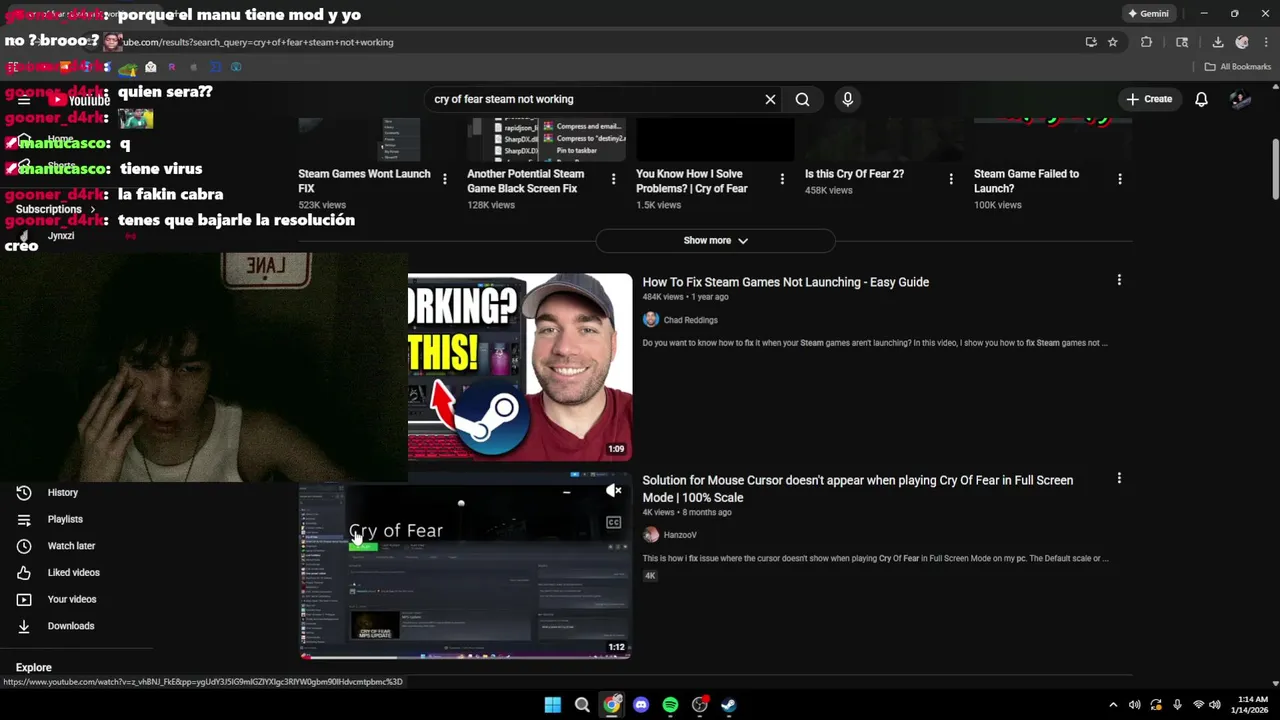Open options for Steam Game Failed to Launch
This screenshot has height=720, width=1280.
click(1120, 179)
